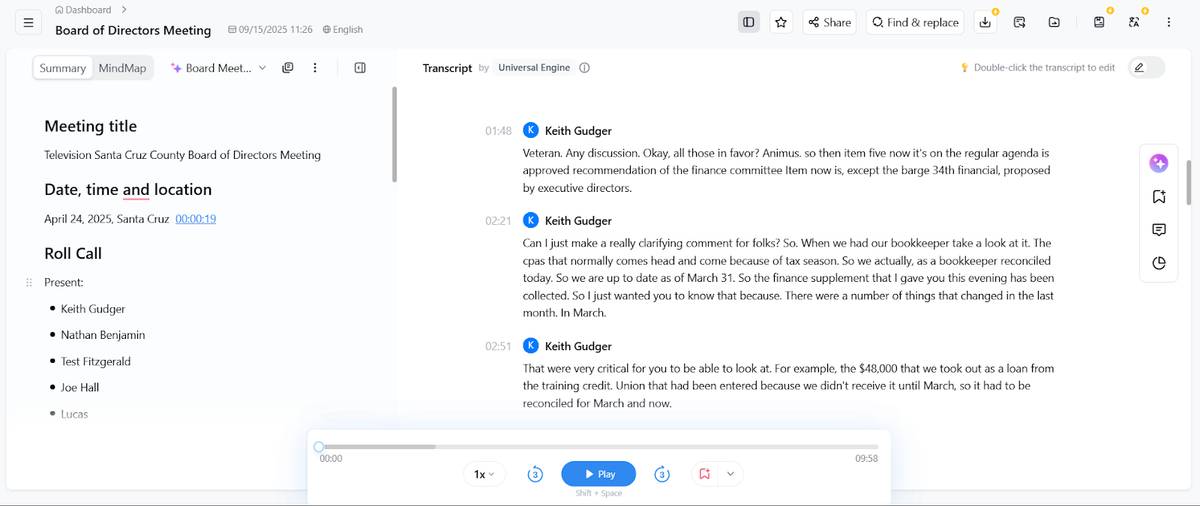Expand the bookmark options chevron in player
Image resolution: width=1200 pixels, height=506 pixels.
coord(731,474)
